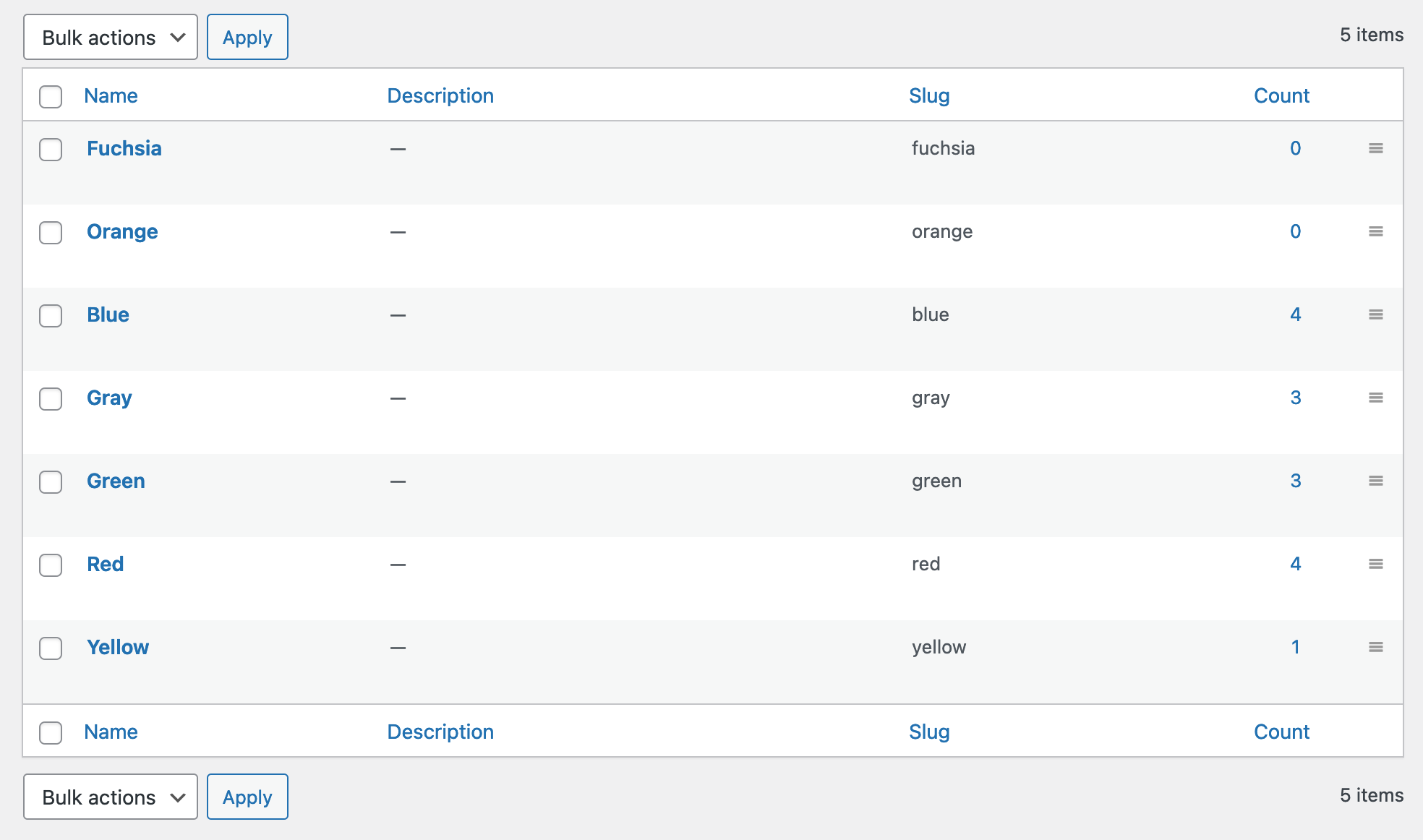The width and height of the screenshot is (1423, 840).
Task: Sort entries by the Count column header
Action: click(1281, 95)
